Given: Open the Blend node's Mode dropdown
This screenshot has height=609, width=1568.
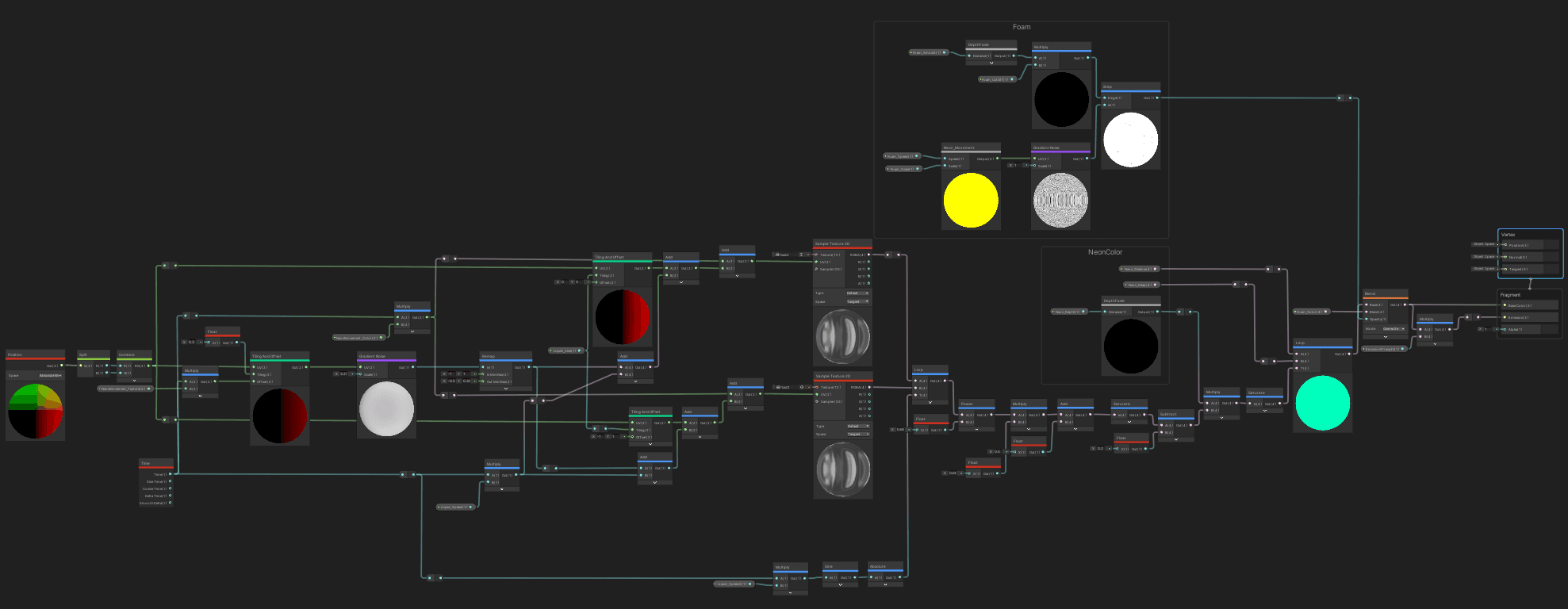Looking at the screenshot, I should [x=1394, y=328].
